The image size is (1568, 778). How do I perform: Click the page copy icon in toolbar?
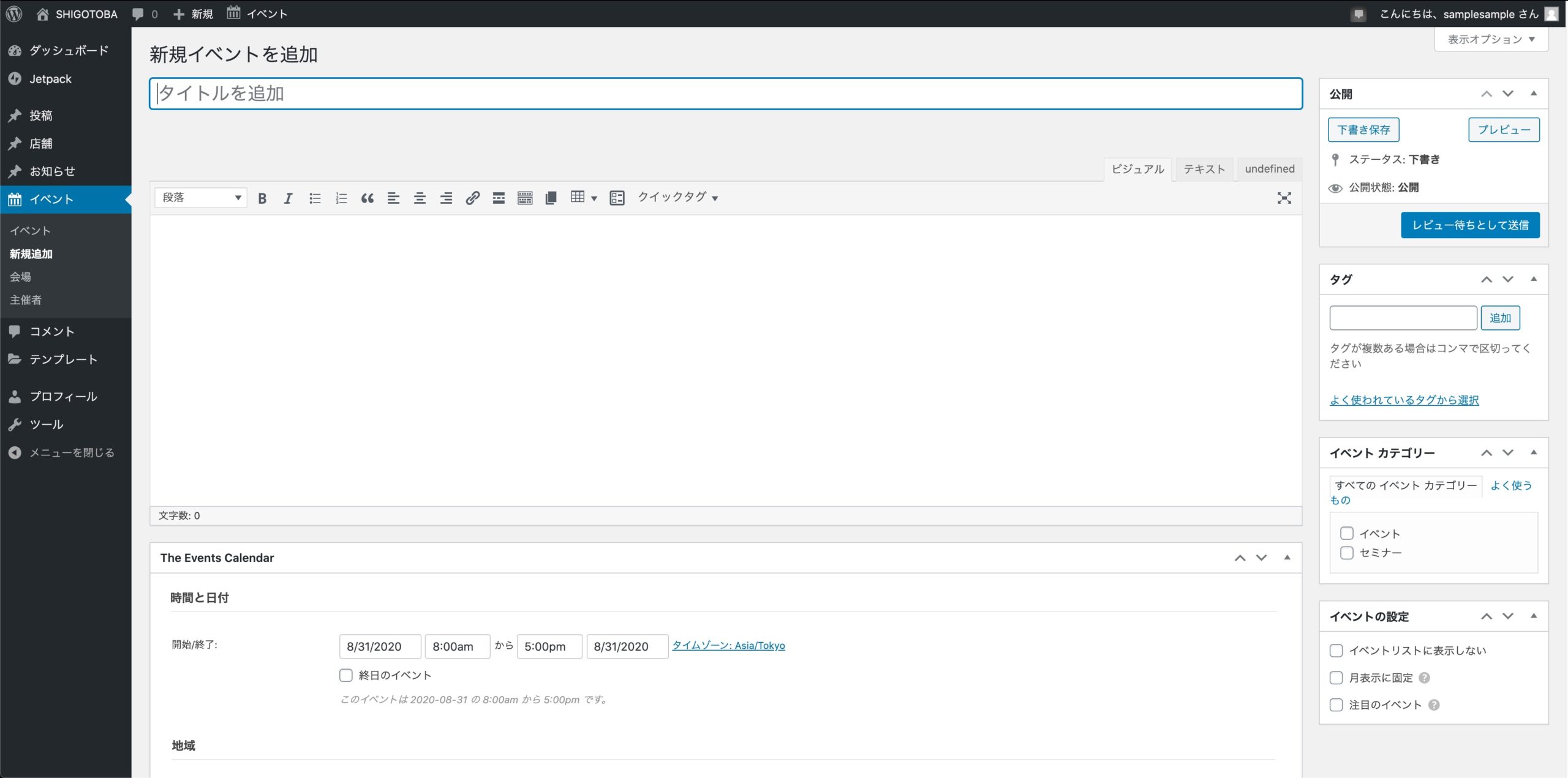click(x=551, y=198)
